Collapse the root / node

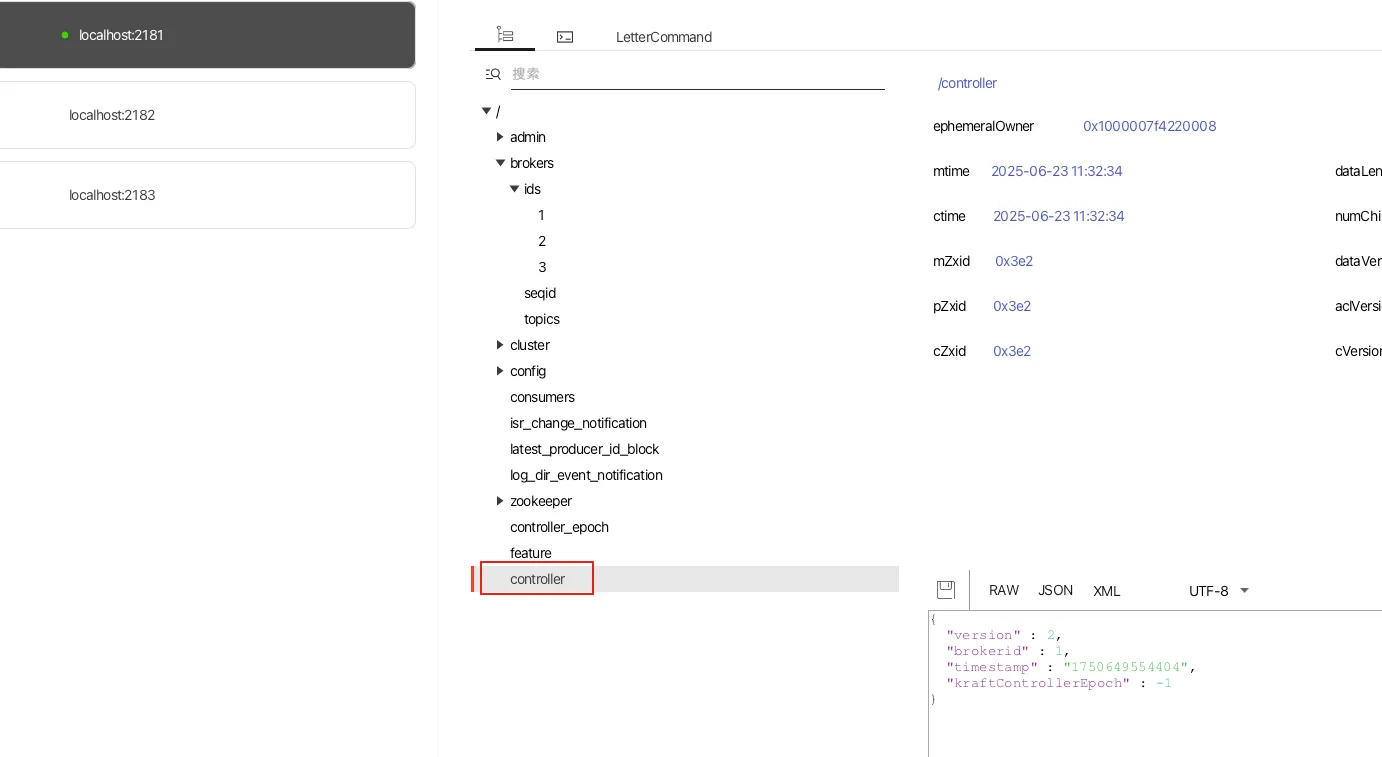486,111
